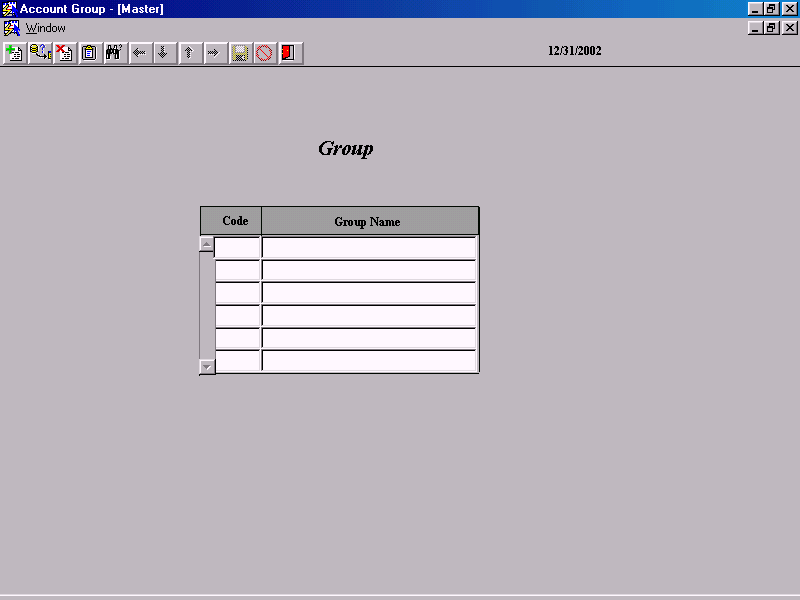Click the clipboard Paste icon
The image size is (800, 600).
click(88, 53)
